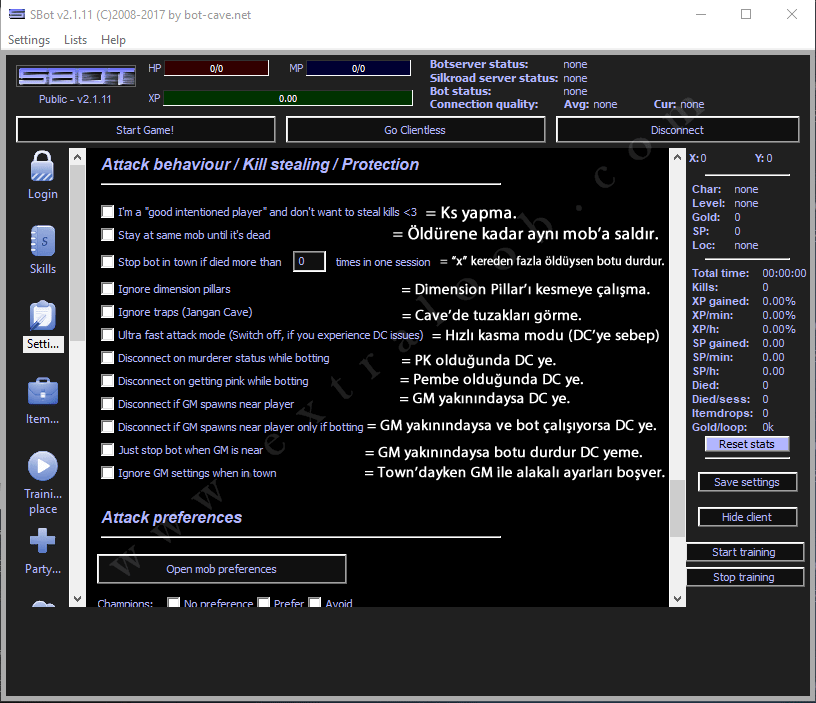Screen dimensions: 816x703
Task: Open the Help menu
Action: coord(113,40)
